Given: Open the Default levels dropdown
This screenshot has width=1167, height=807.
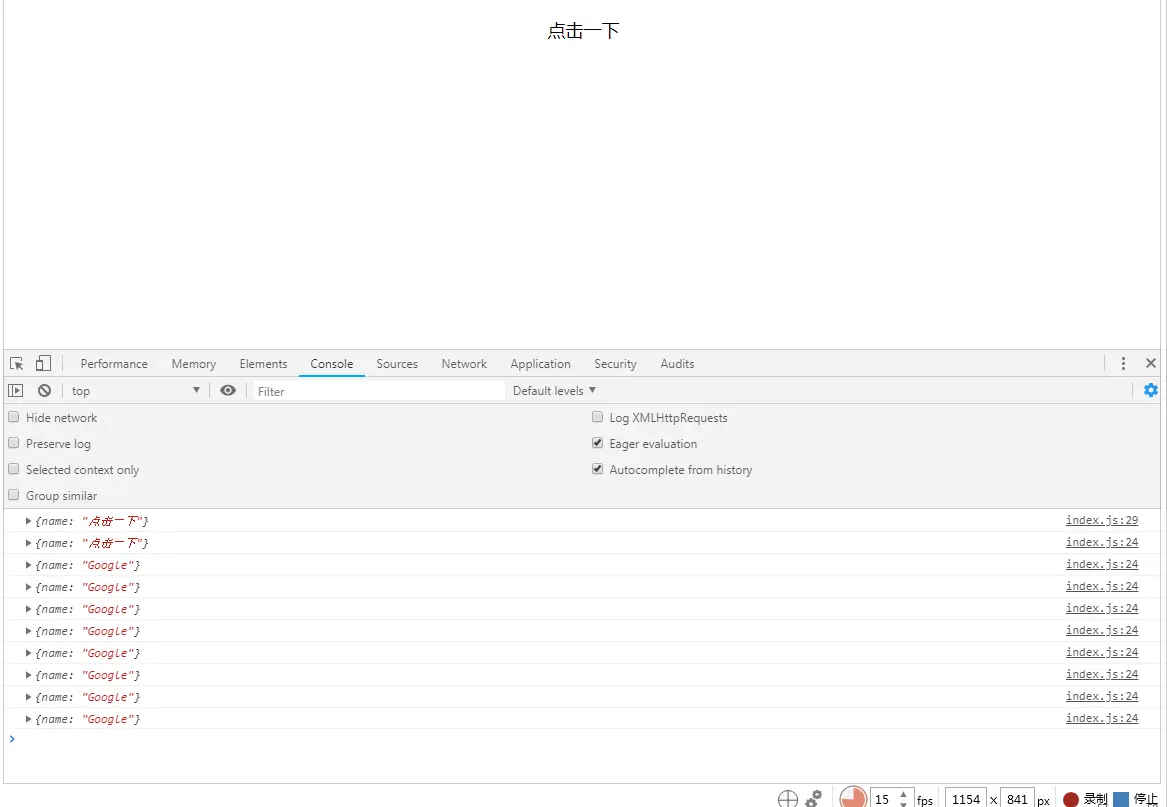Looking at the screenshot, I should [x=554, y=390].
